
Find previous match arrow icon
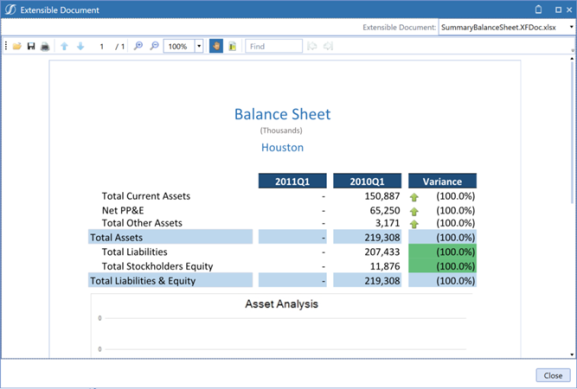[312, 46]
